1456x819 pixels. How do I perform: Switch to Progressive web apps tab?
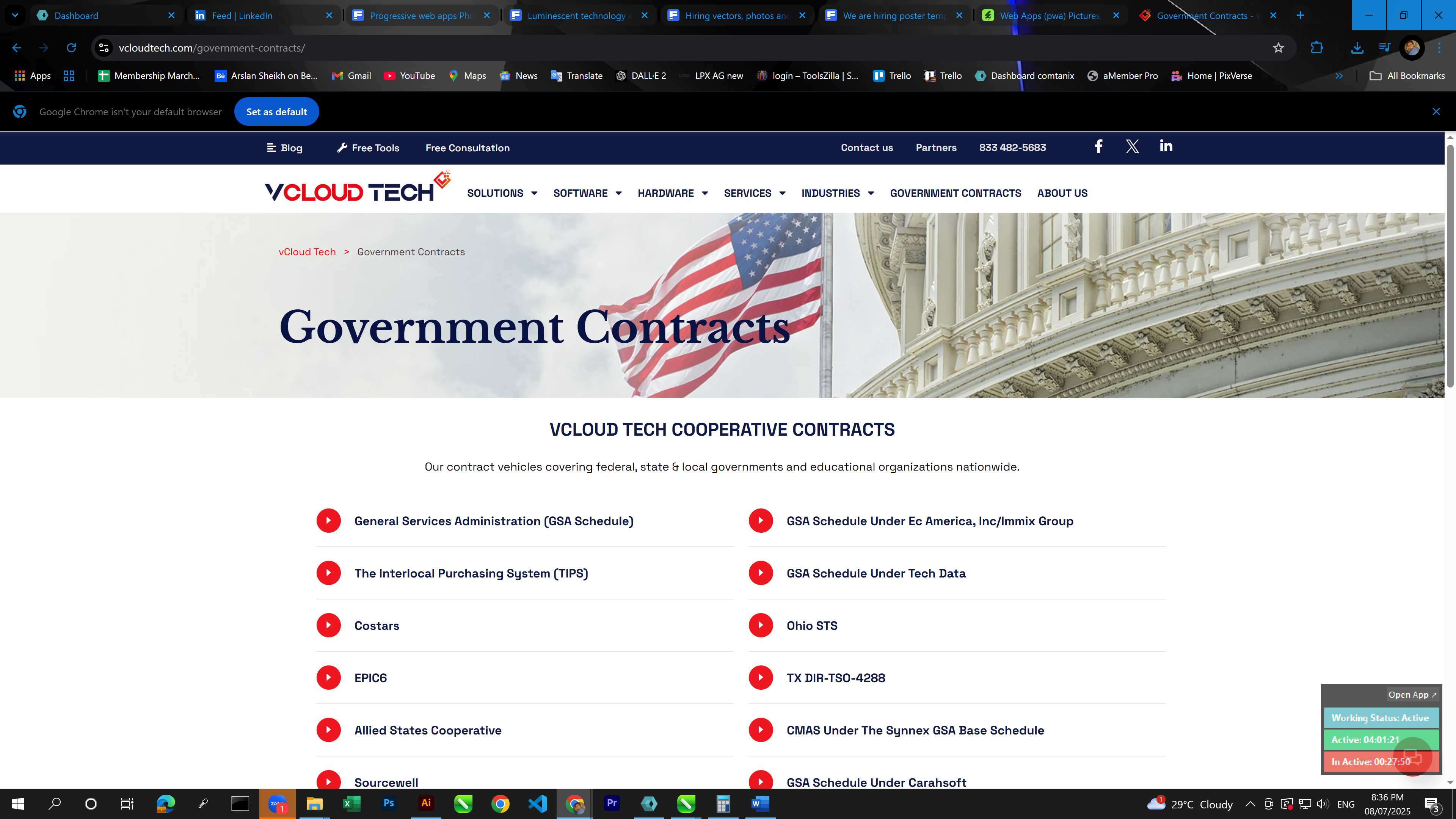click(x=421, y=15)
